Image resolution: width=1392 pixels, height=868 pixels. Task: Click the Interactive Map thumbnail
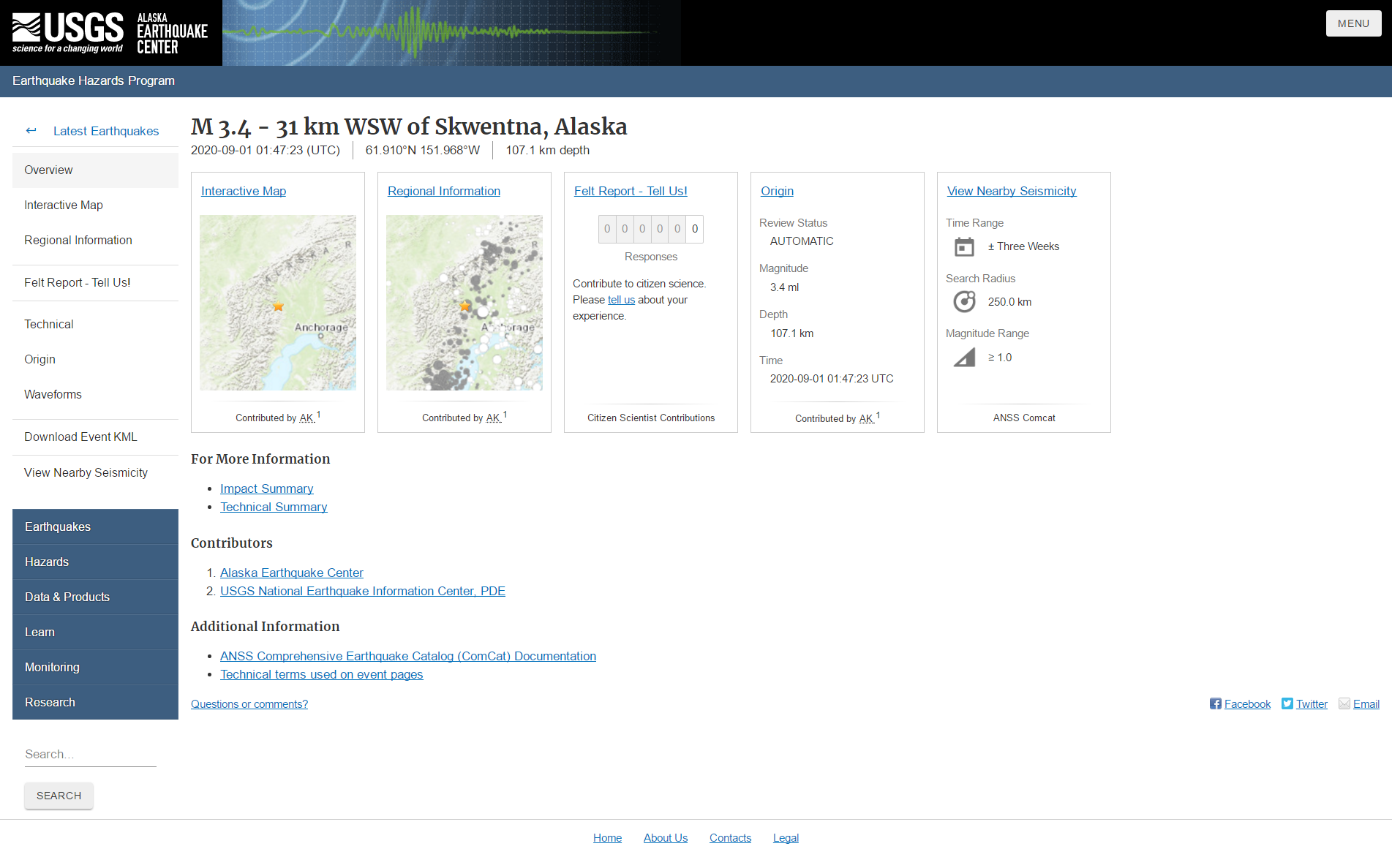pyautogui.click(x=278, y=302)
